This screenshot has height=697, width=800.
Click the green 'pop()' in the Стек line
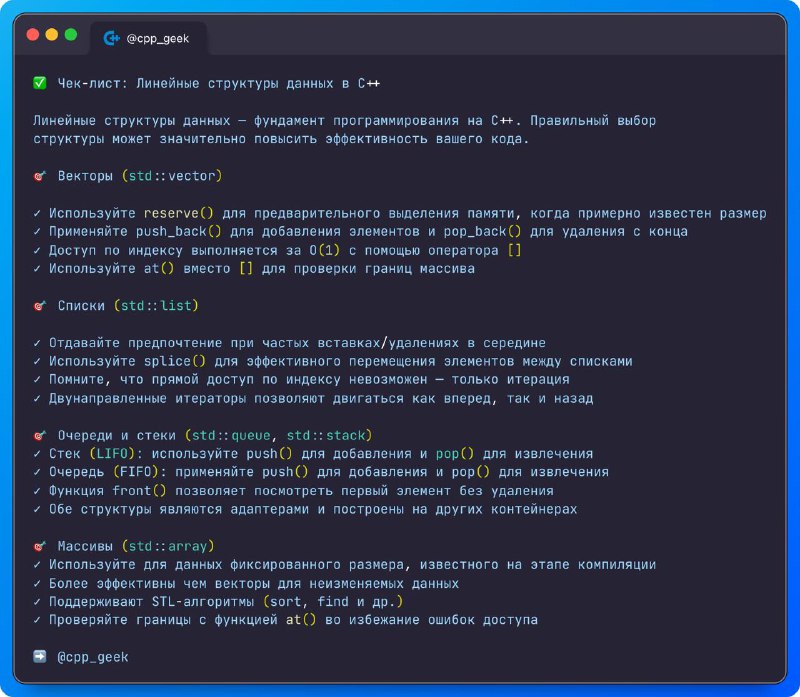(455, 454)
